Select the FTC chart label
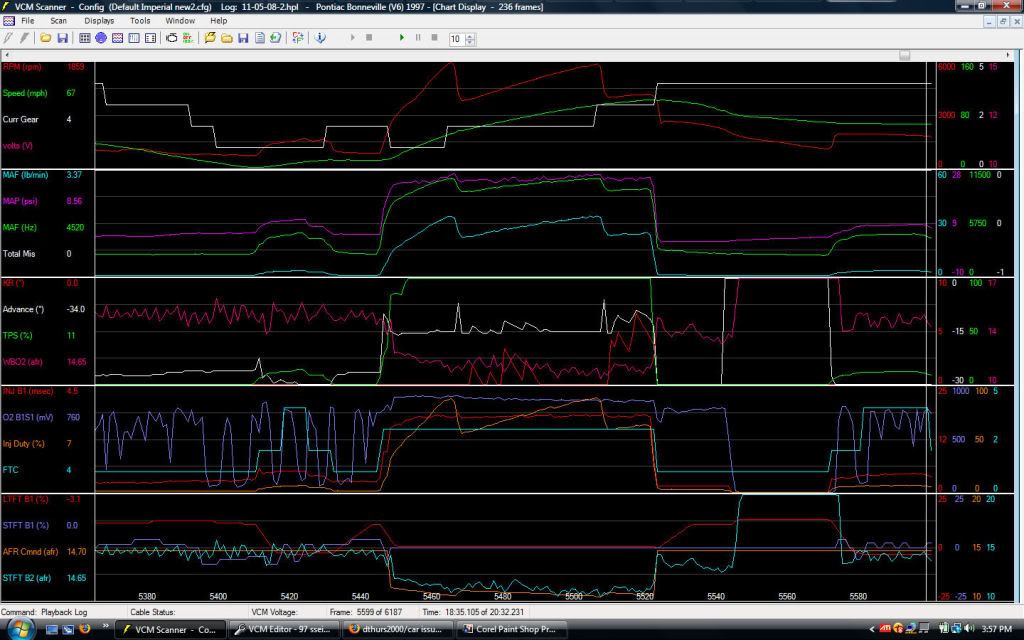The width and height of the screenshot is (1024, 640). coord(10,470)
